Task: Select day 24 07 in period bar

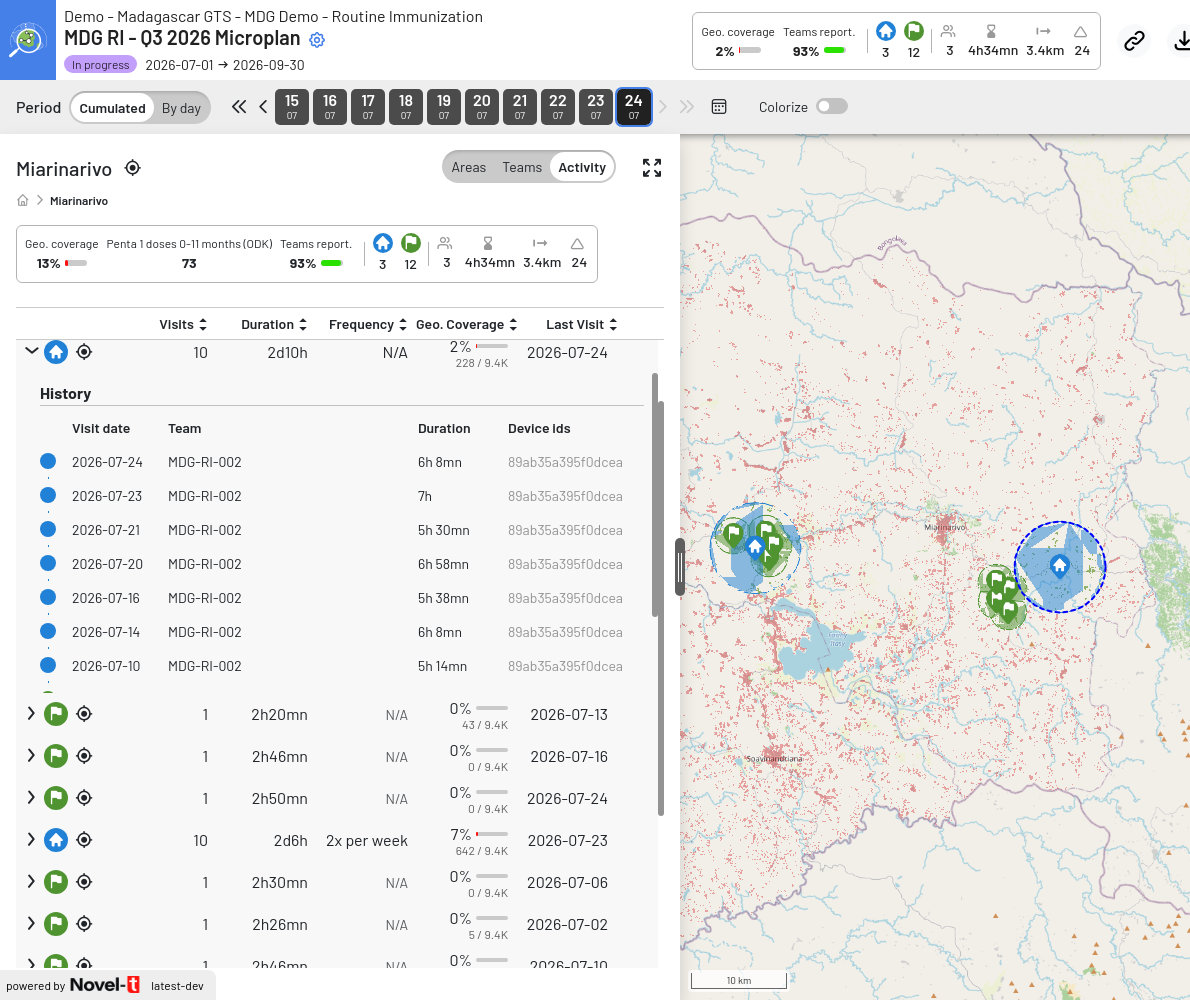Action: pyautogui.click(x=634, y=107)
